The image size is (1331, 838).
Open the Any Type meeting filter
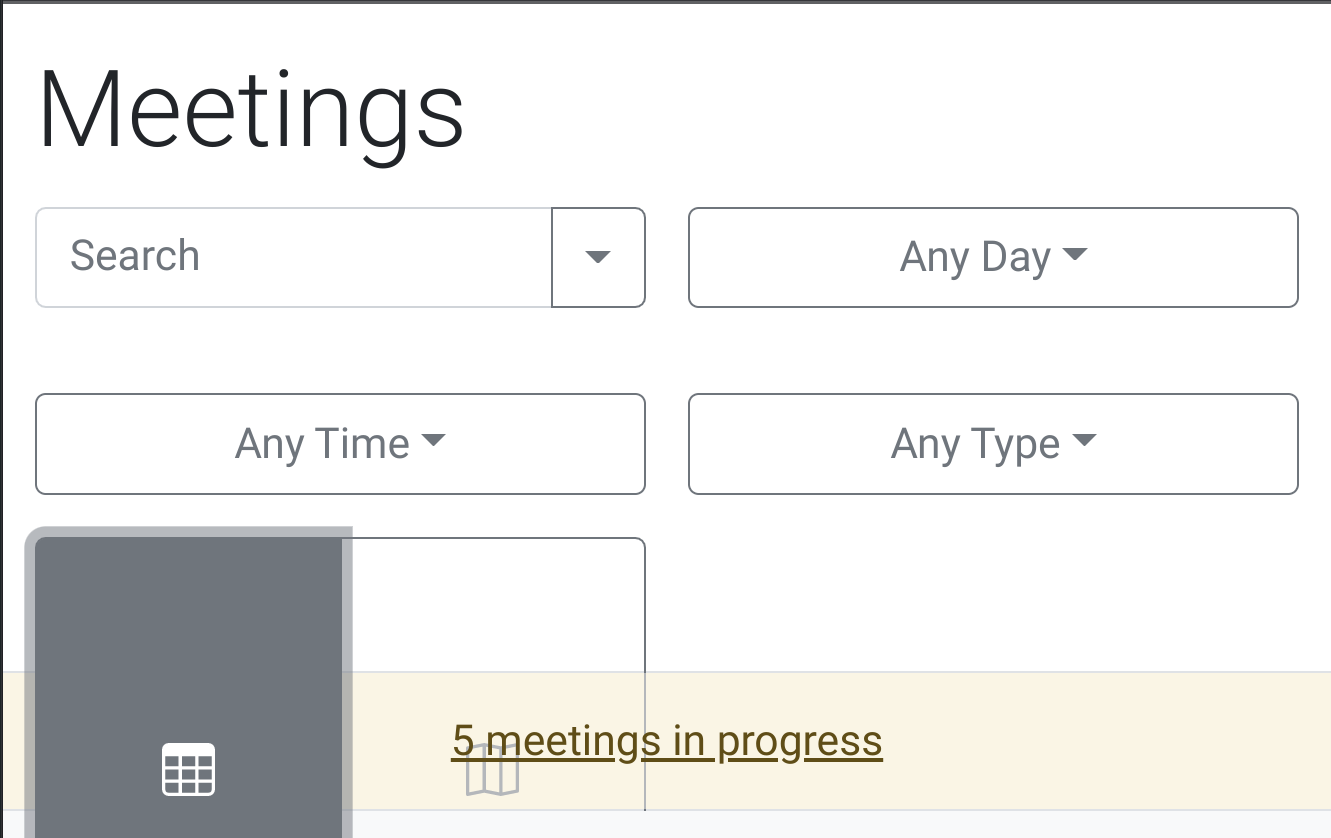[993, 444]
